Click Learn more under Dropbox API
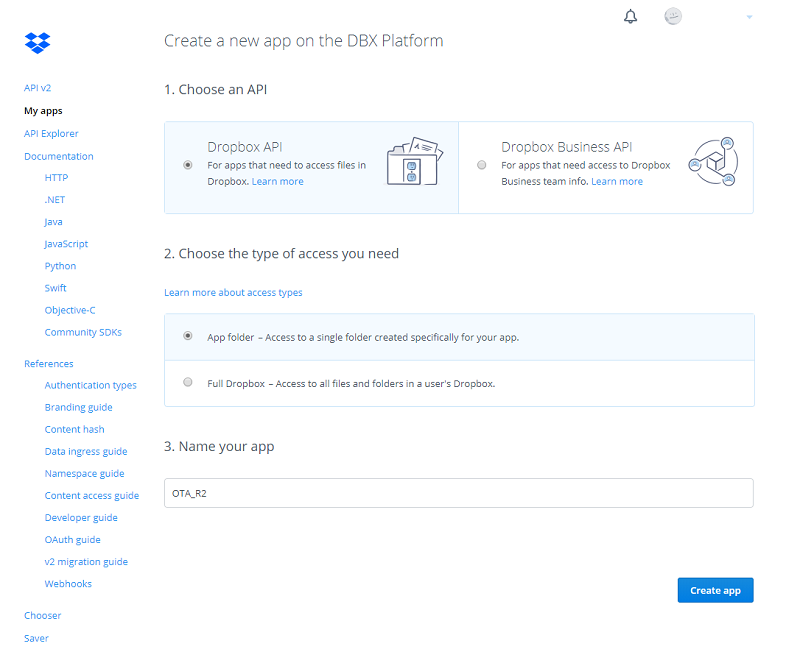Screen dimensions: 800x649 [278, 182]
